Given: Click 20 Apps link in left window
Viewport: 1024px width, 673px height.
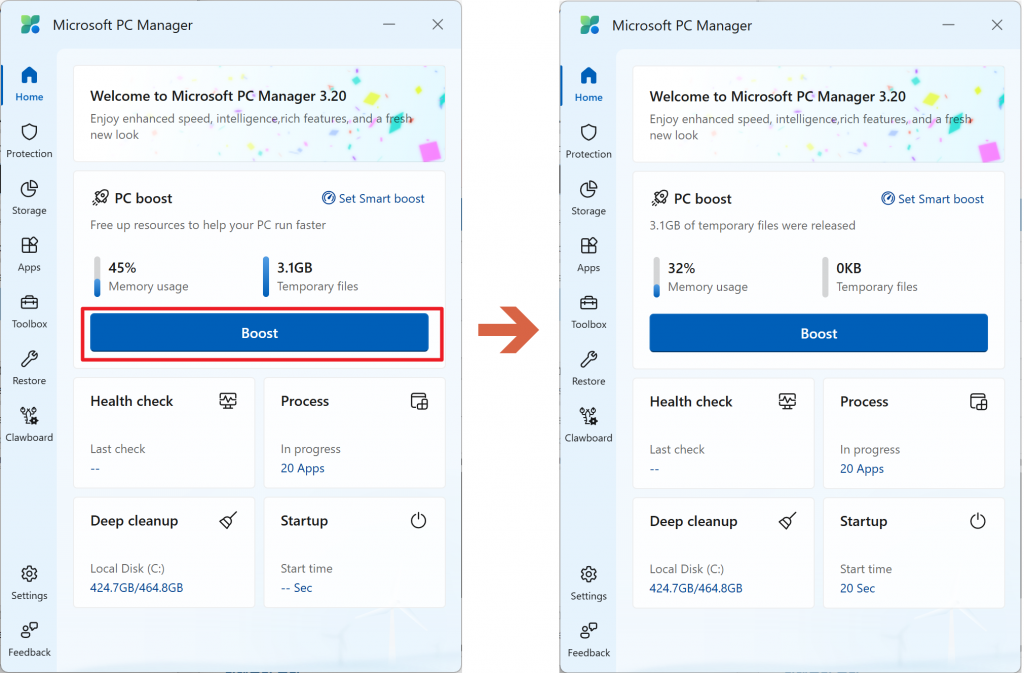Looking at the screenshot, I should pyautogui.click(x=302, y=468).
